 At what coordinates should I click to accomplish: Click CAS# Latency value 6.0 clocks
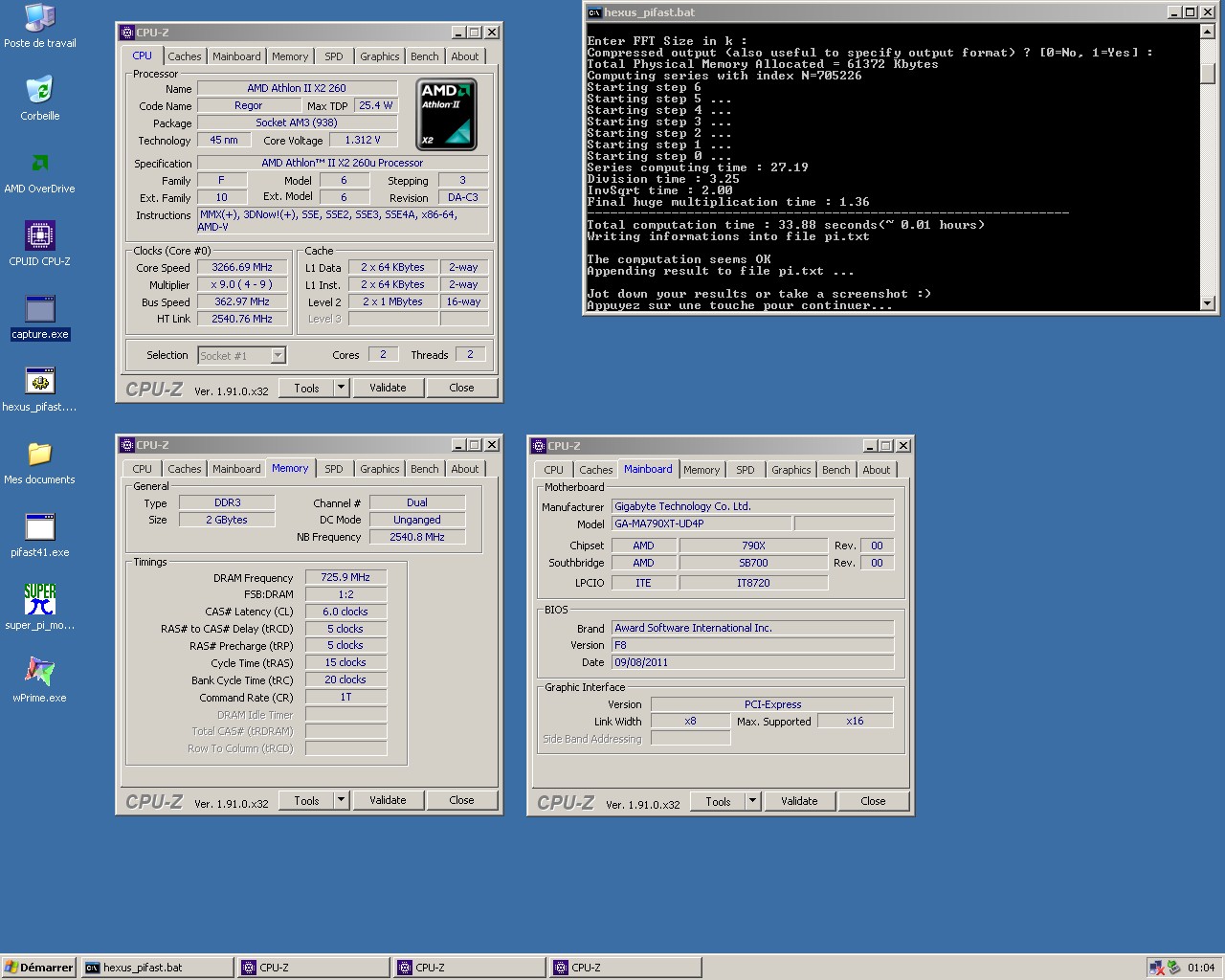click(345, 612)
